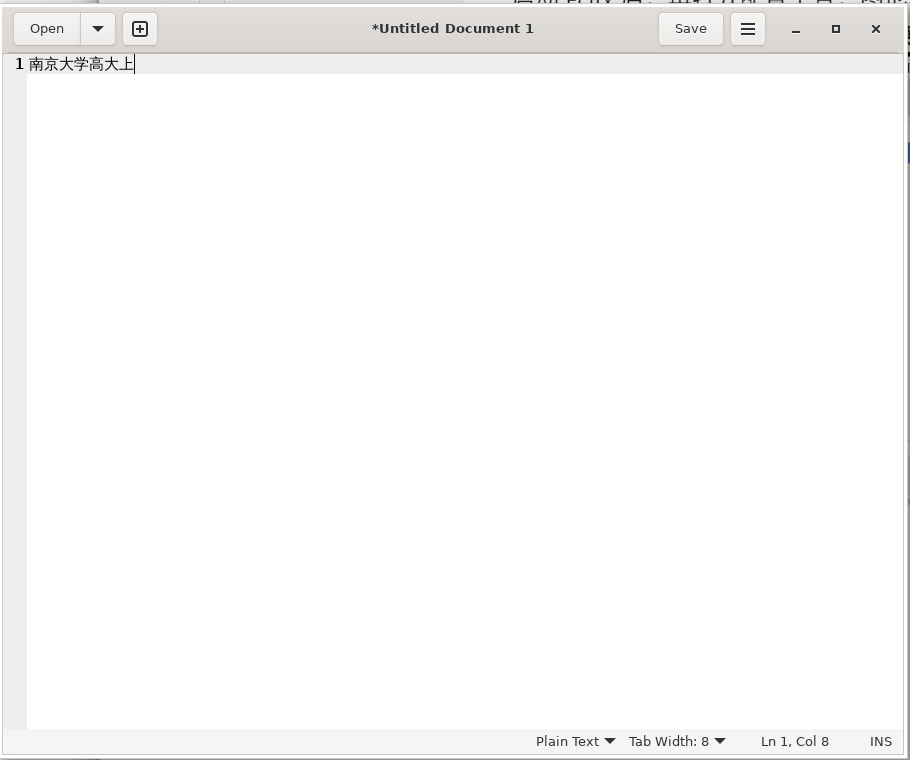Click the Ln 1, Col 8 indicator
910x760 pixels.
tap(794, 741)
